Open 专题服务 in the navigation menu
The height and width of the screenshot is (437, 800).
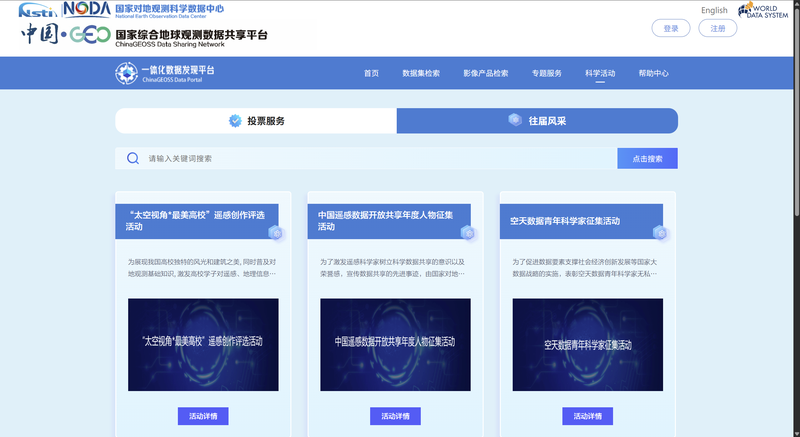coord(546,73)
